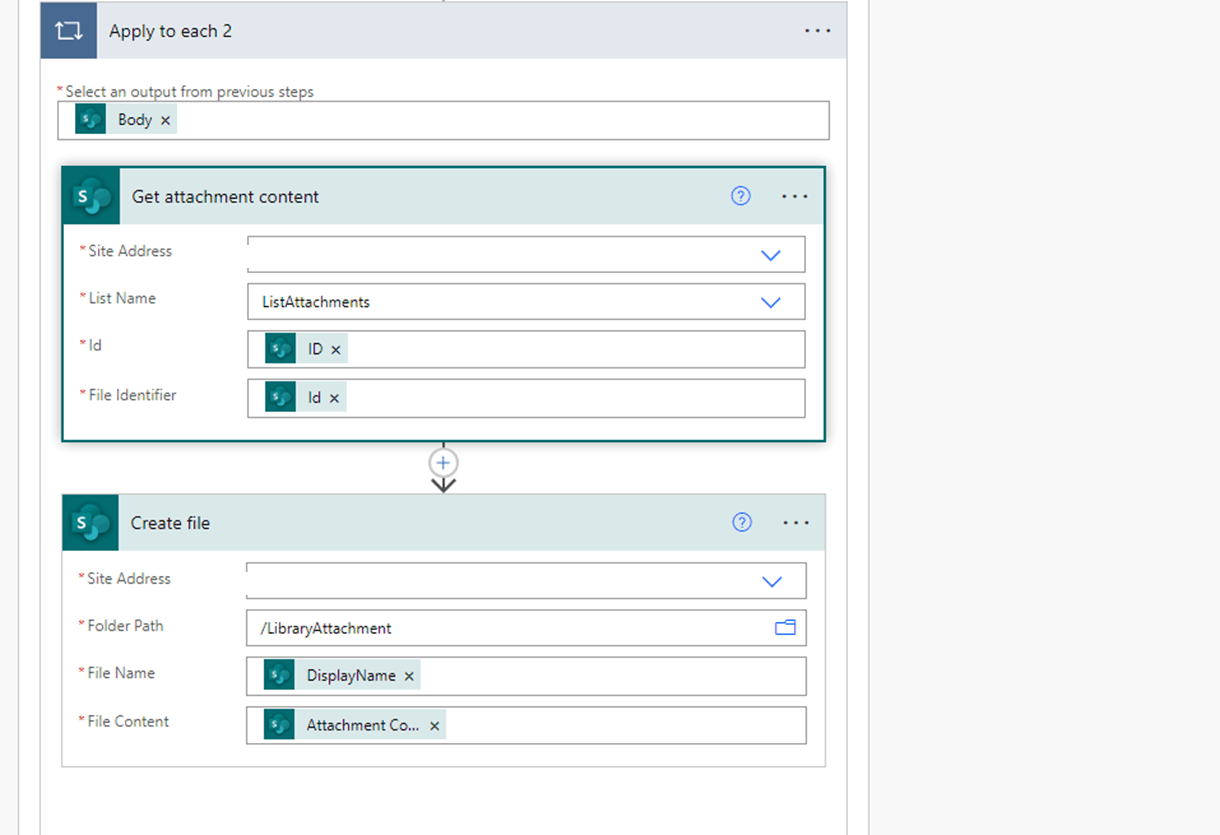The width and height of the screenshot is (1220, 835).
Task: Click the File Content input field
Action: (526, 726)
